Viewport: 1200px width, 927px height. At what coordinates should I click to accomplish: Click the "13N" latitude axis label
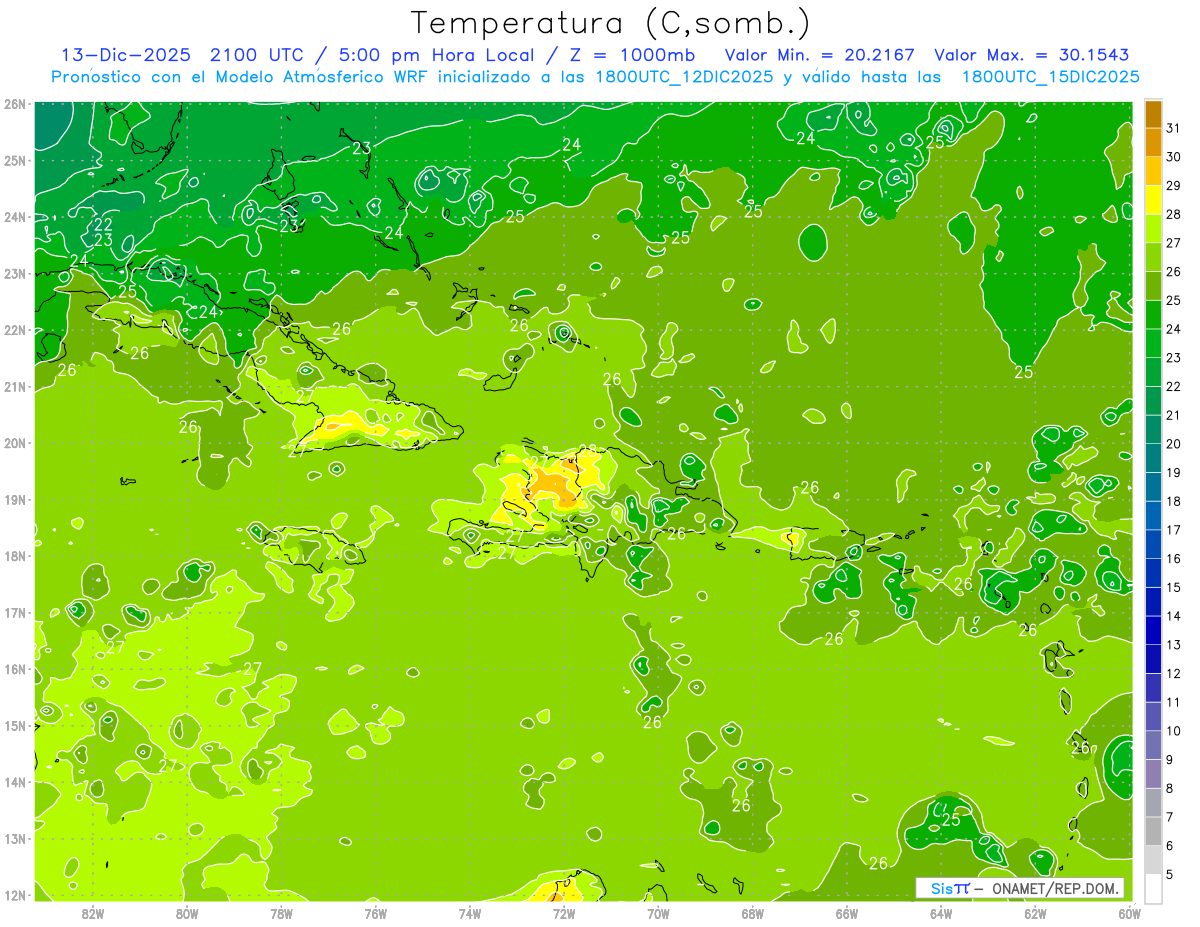pos(14,838)
